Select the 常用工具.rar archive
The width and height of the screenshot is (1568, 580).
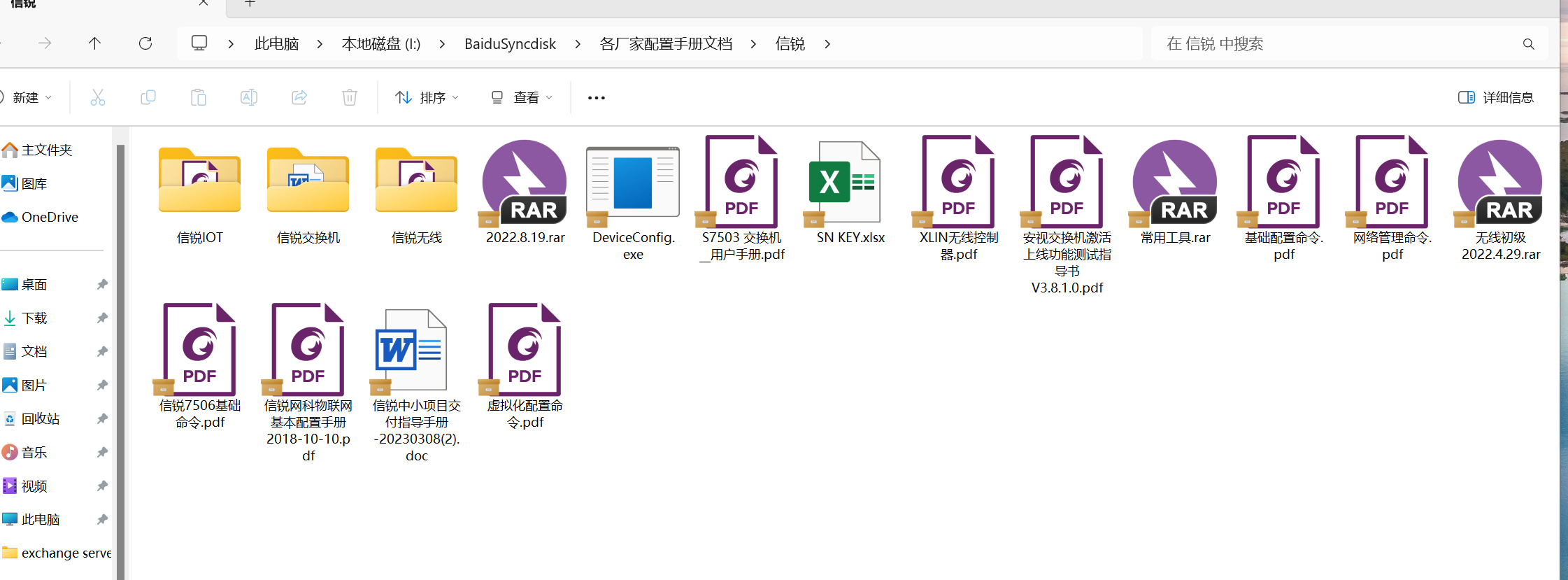1176,192
